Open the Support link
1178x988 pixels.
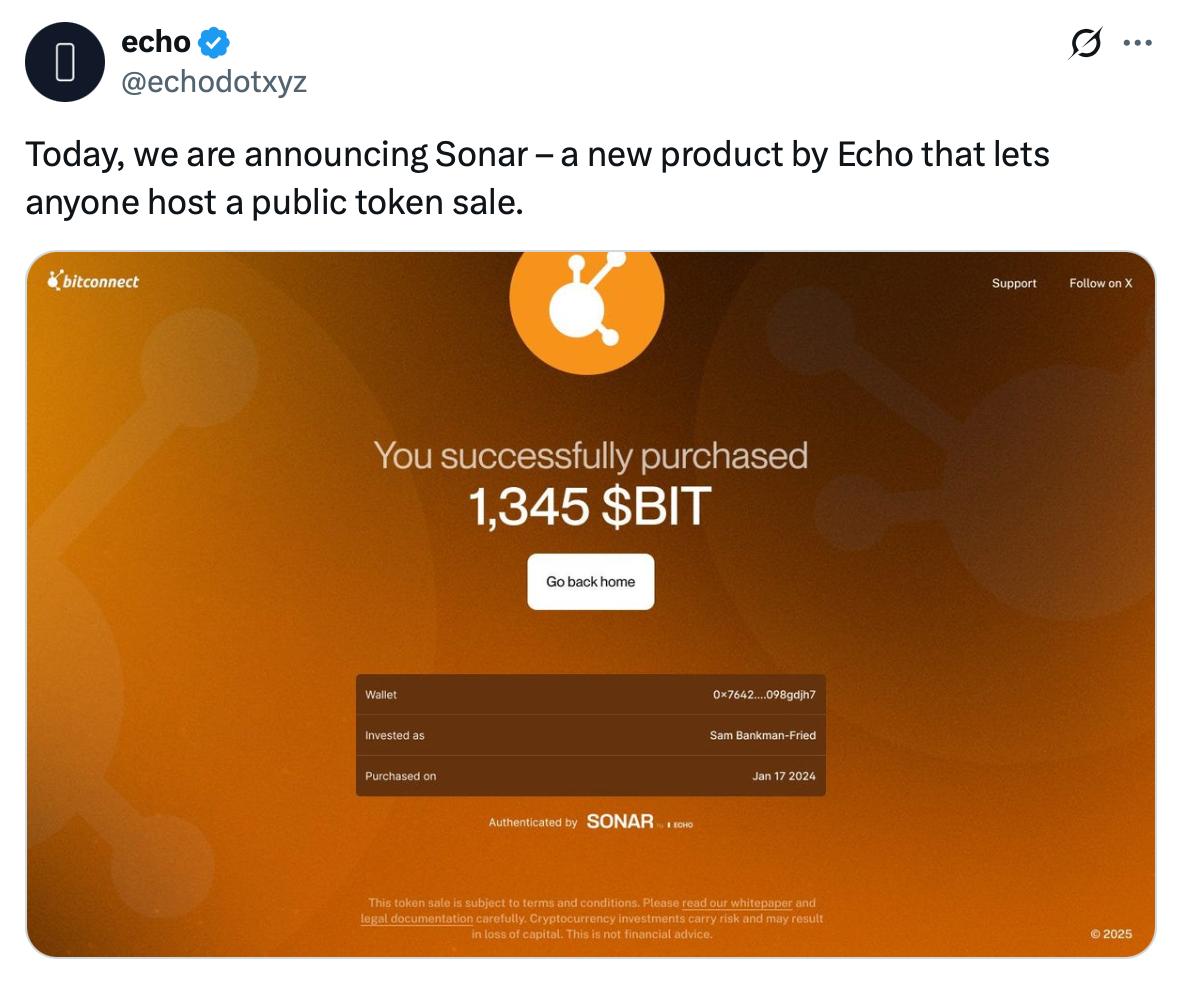tap(1013, 283)
